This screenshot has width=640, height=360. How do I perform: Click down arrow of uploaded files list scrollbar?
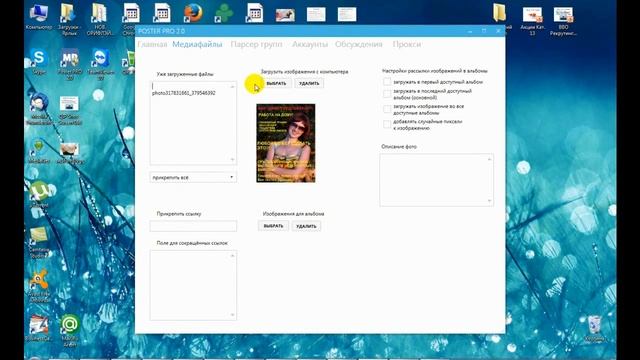pyautogui.click(x=232, y=160)
